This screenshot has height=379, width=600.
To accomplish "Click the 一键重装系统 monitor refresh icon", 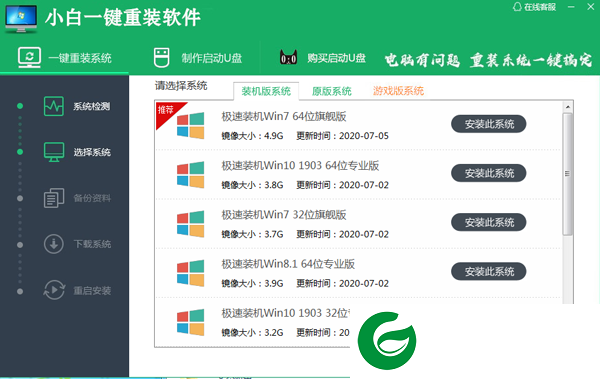I will pyautogui.click(x=29, y=57).
